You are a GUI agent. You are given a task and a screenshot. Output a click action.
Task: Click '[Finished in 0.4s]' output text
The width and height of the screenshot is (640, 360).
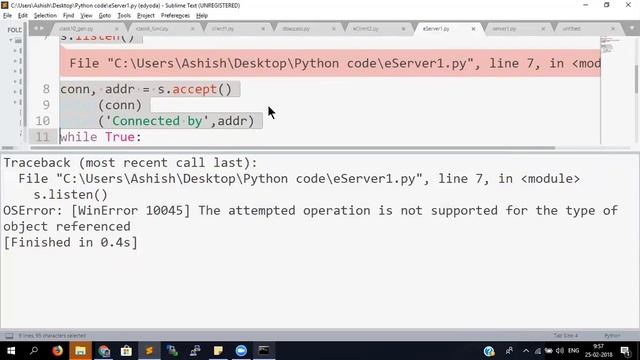[x=71, y=242]
